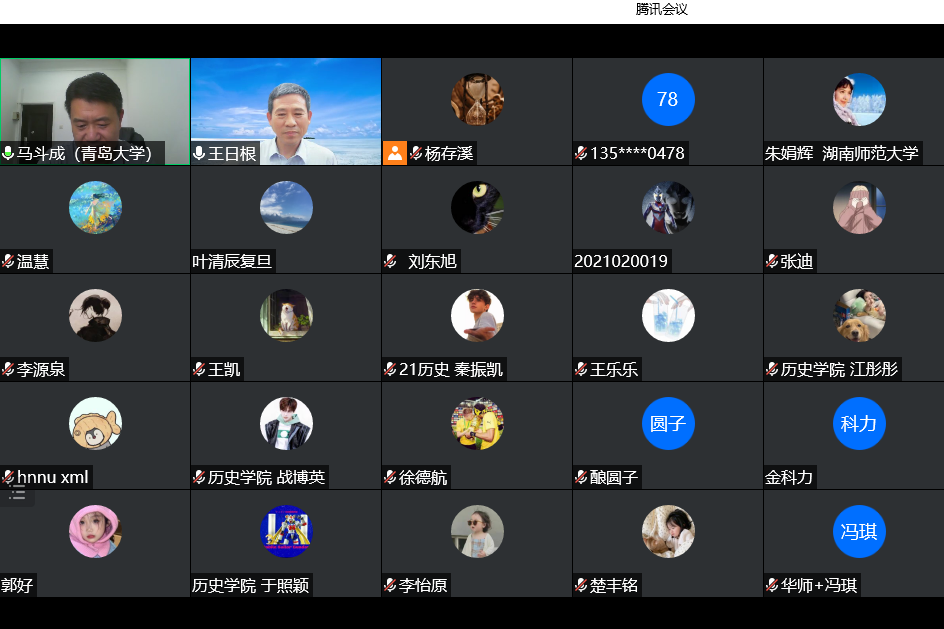Click the name label 郭好
The height and width of the screenshot is (629, 944).
pos(17,585)
